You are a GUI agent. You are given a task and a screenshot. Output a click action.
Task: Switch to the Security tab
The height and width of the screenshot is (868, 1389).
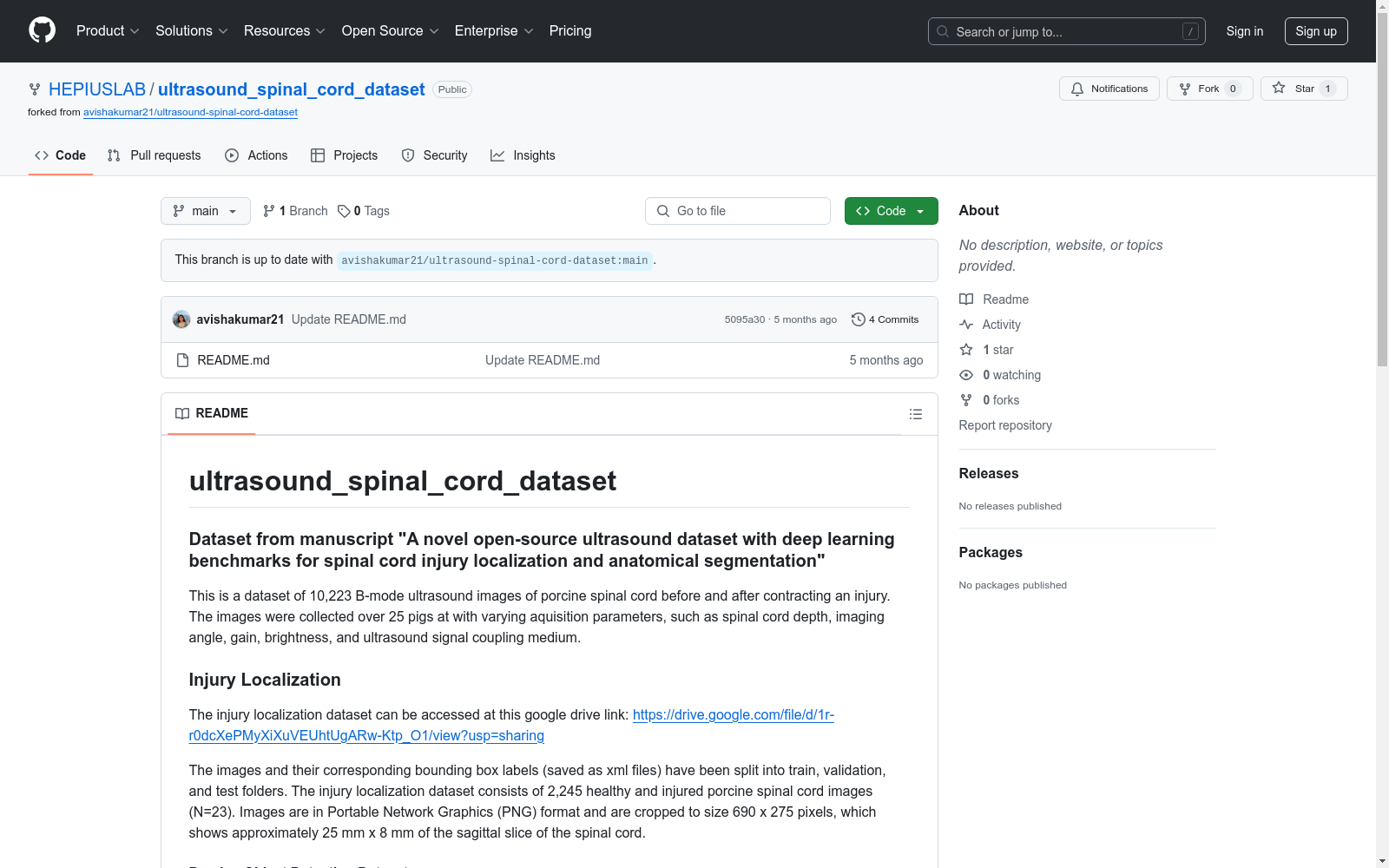434,155
